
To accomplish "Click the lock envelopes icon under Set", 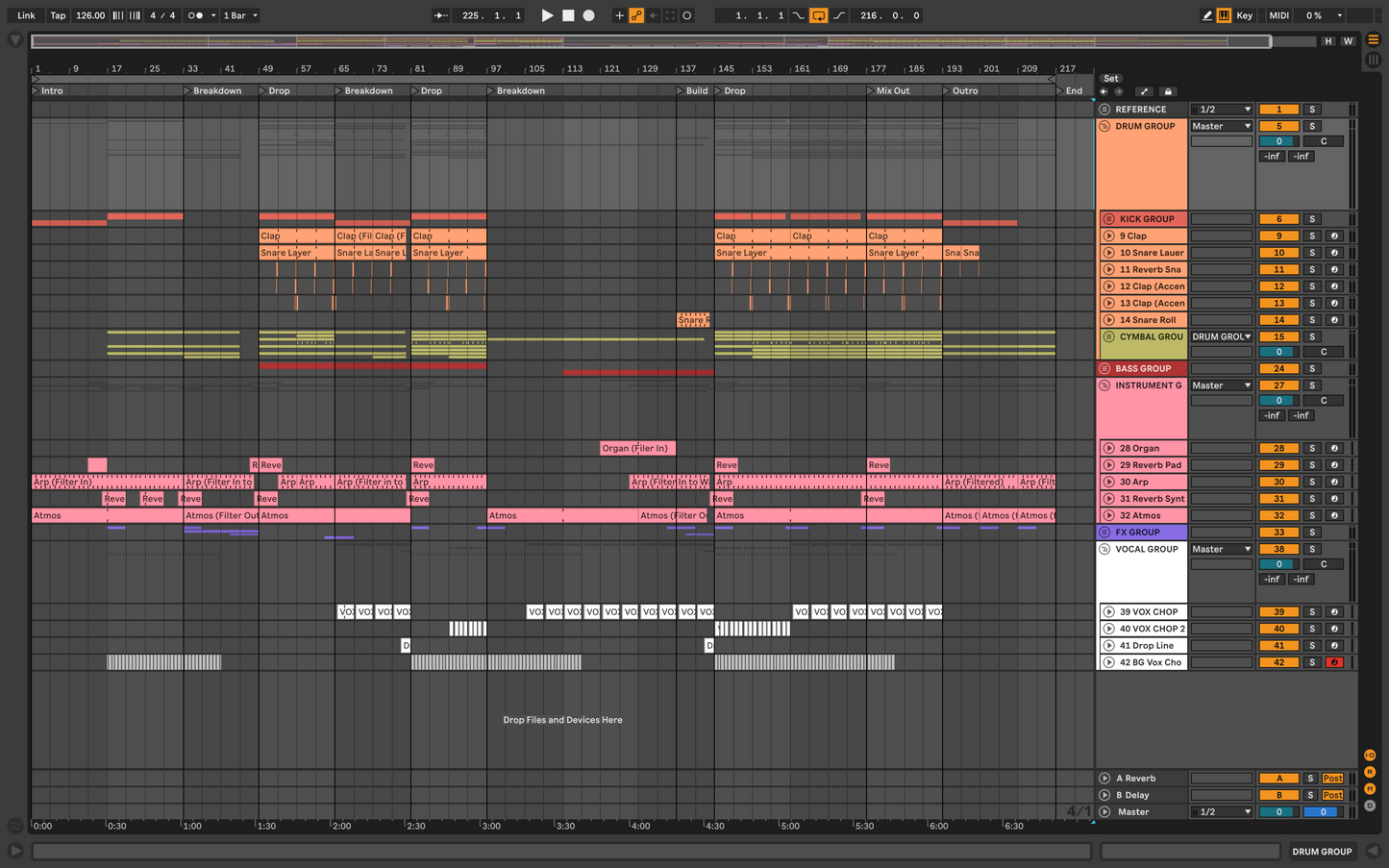I will pos(1168,92).
